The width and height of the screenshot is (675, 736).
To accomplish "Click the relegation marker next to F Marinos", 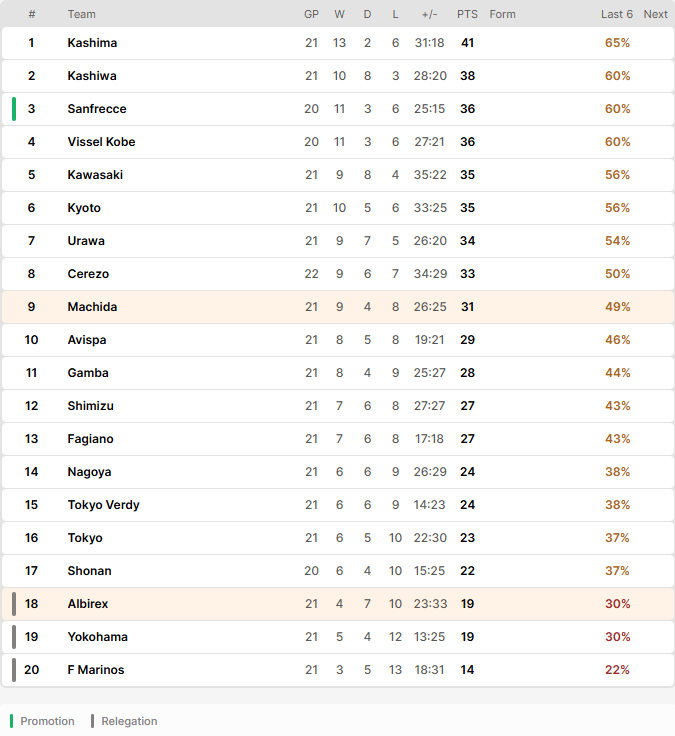I will pos(14,670).
